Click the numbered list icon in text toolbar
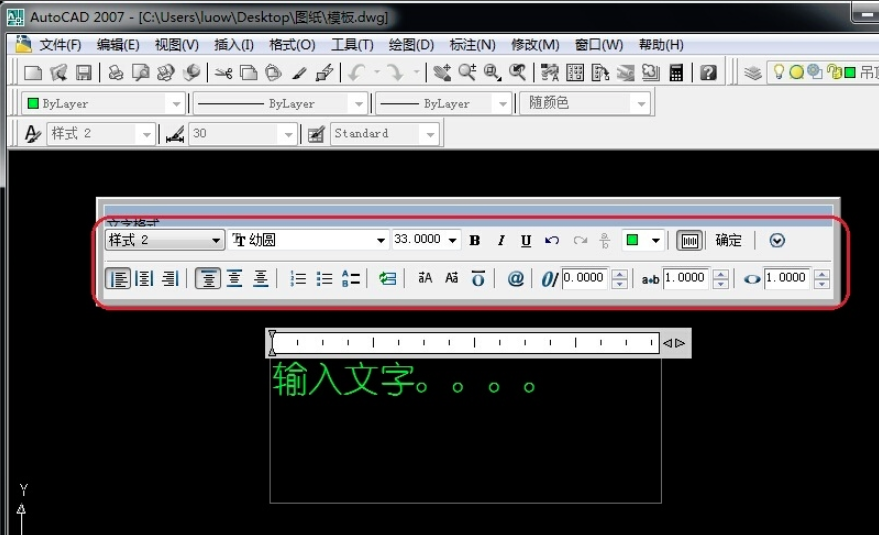 pos(298,278)
